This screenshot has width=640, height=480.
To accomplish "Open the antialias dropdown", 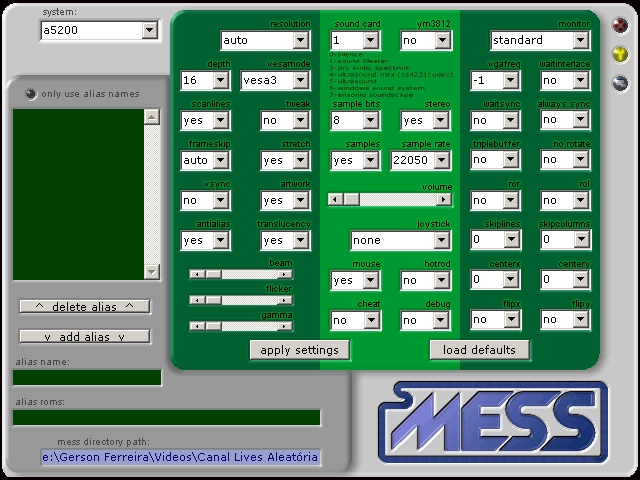I will coord(221,240).
